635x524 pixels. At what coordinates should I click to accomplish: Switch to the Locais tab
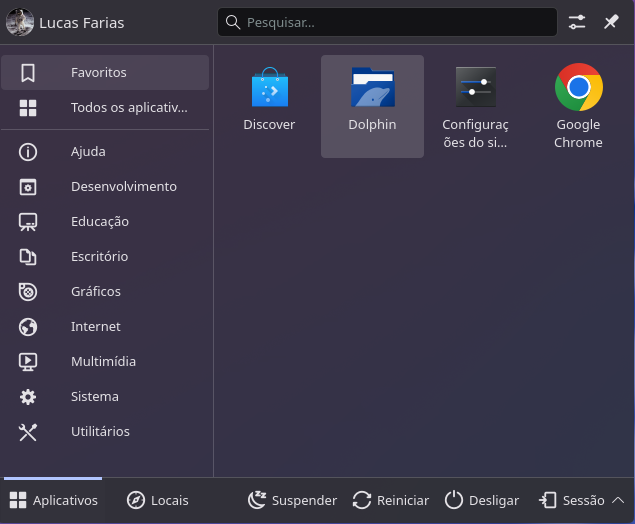pos(158,500)
